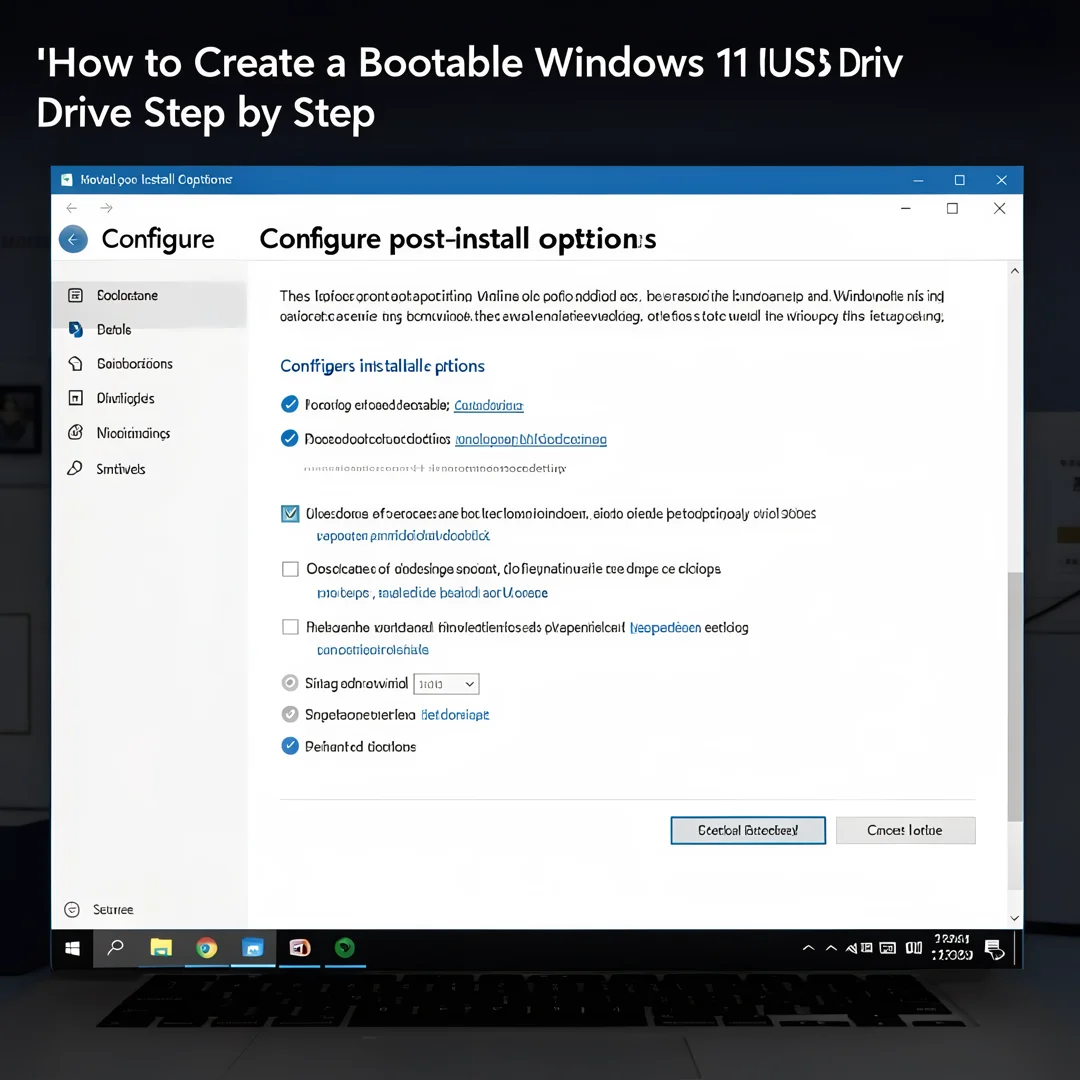Open the Eoolontane sidebar item
The width and height of the screenshot is (1080, 1080).
tap(149, 295)
